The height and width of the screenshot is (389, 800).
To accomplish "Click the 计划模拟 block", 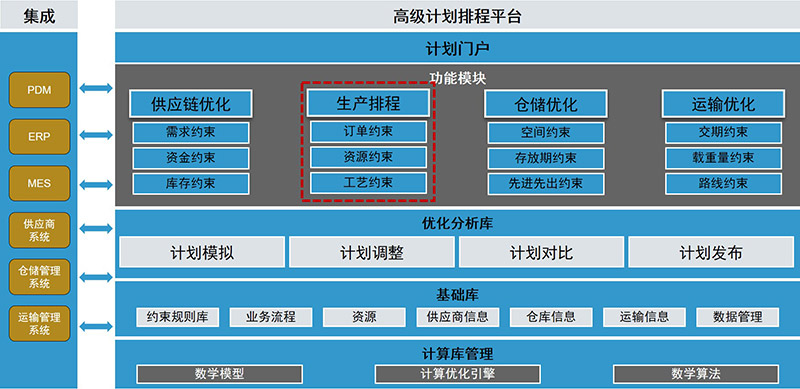I will pyautogui.click(x=202, y=252).
